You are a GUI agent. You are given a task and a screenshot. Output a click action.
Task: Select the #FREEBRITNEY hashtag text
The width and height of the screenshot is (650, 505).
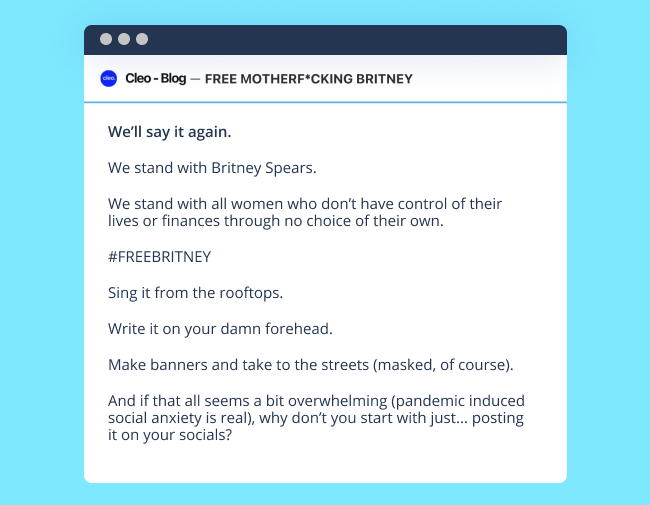[160, 257]
